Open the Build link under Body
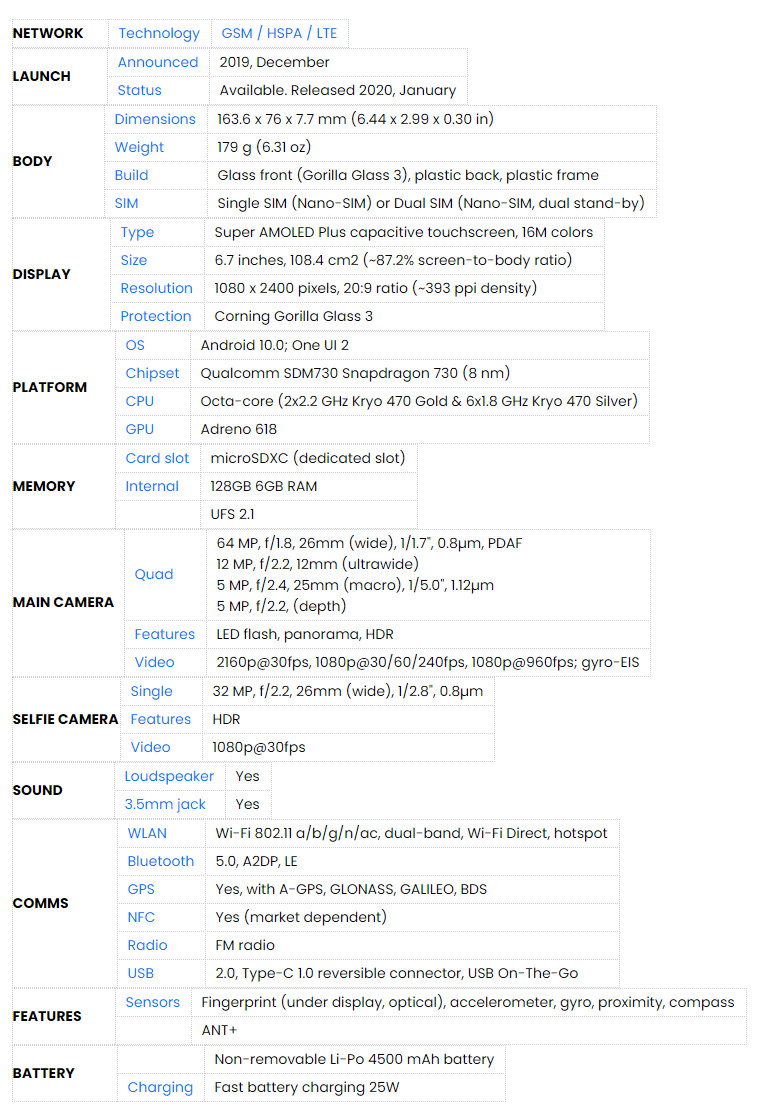The image size is (761, 1119). point(131,175)
